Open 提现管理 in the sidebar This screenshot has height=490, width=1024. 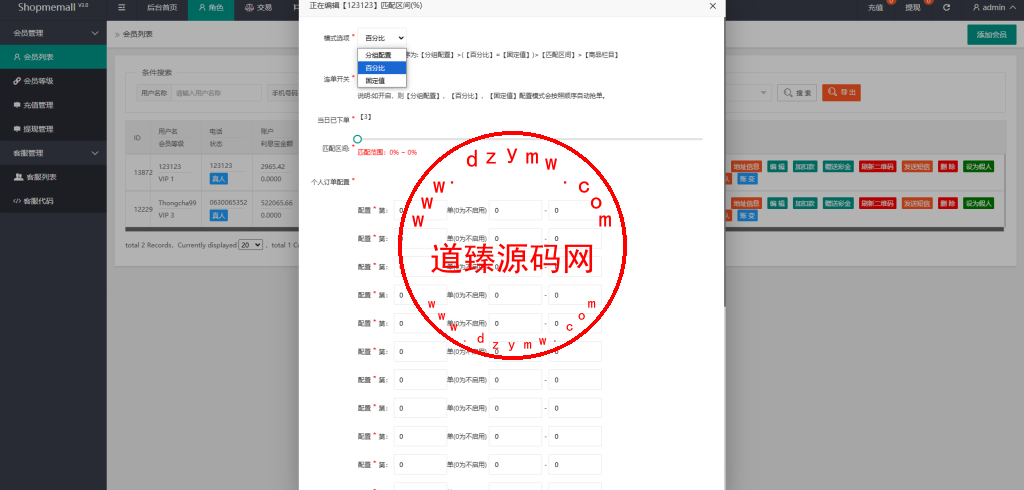coord(53,129)
